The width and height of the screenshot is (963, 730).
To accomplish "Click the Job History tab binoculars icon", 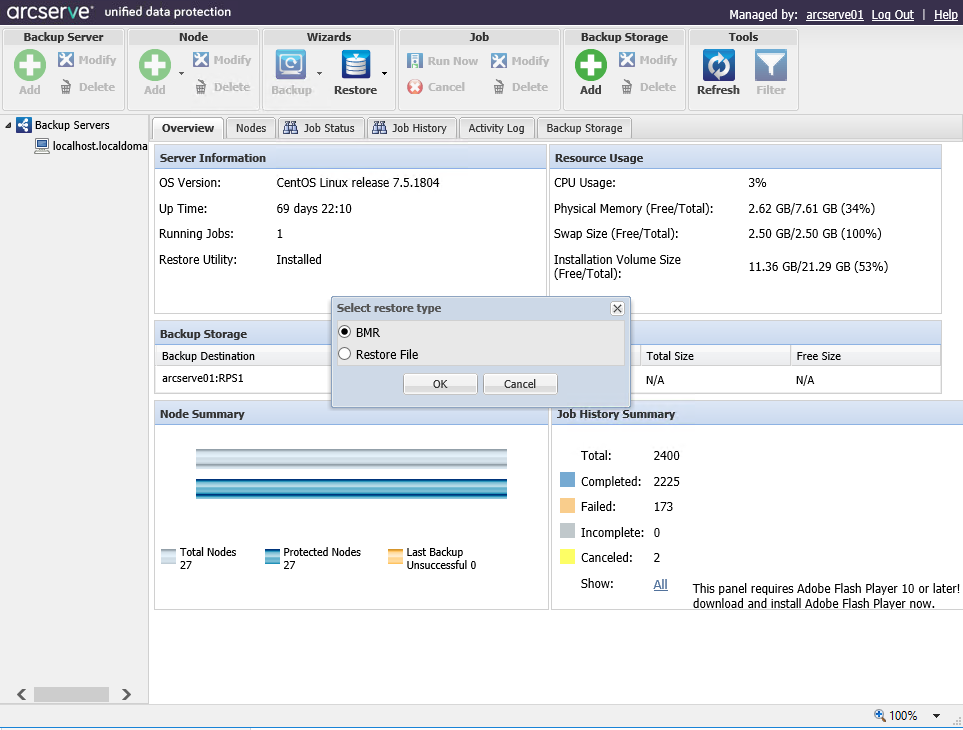I will tap(380, 128).
